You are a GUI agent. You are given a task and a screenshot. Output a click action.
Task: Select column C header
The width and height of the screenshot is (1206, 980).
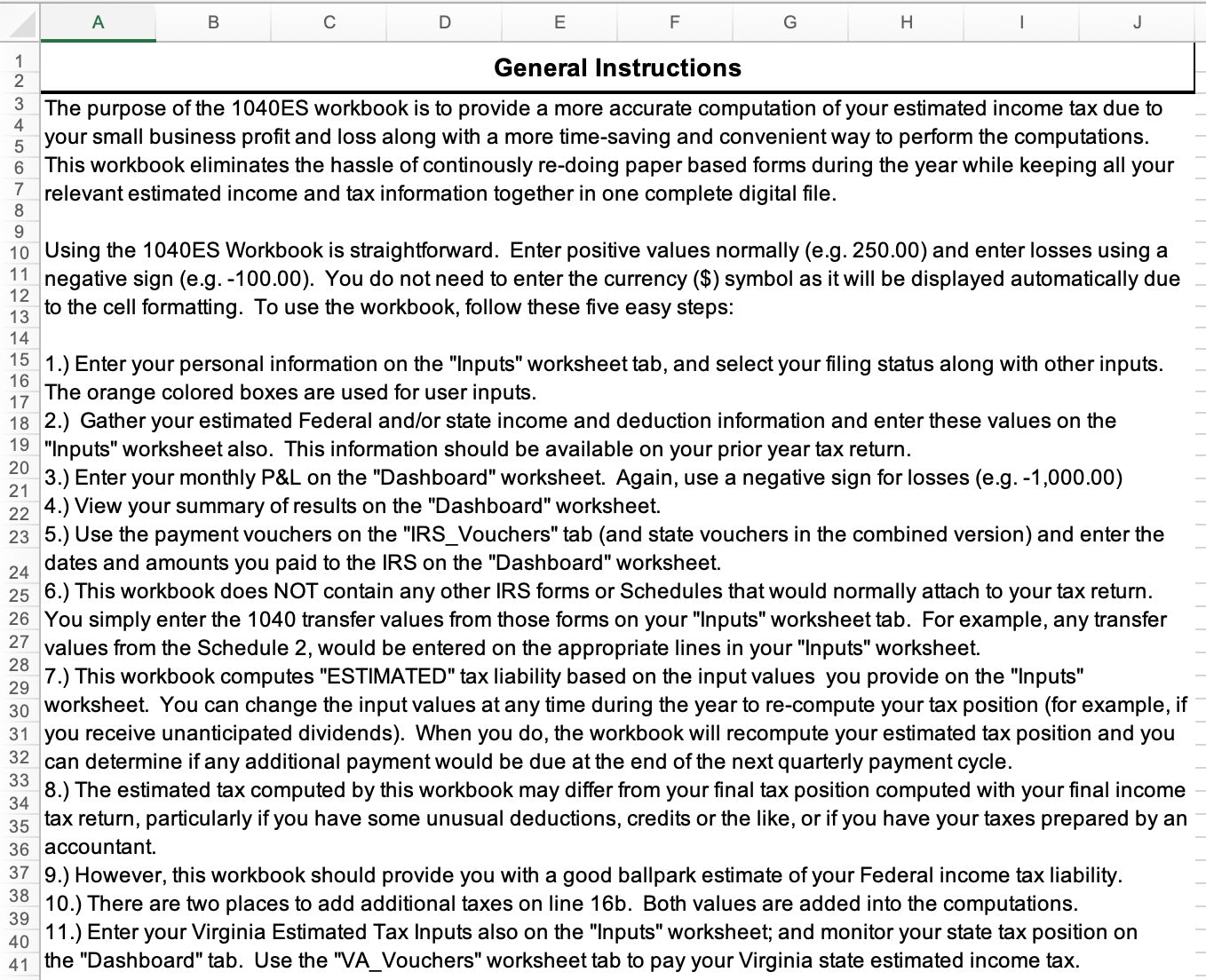click(329, 22)
